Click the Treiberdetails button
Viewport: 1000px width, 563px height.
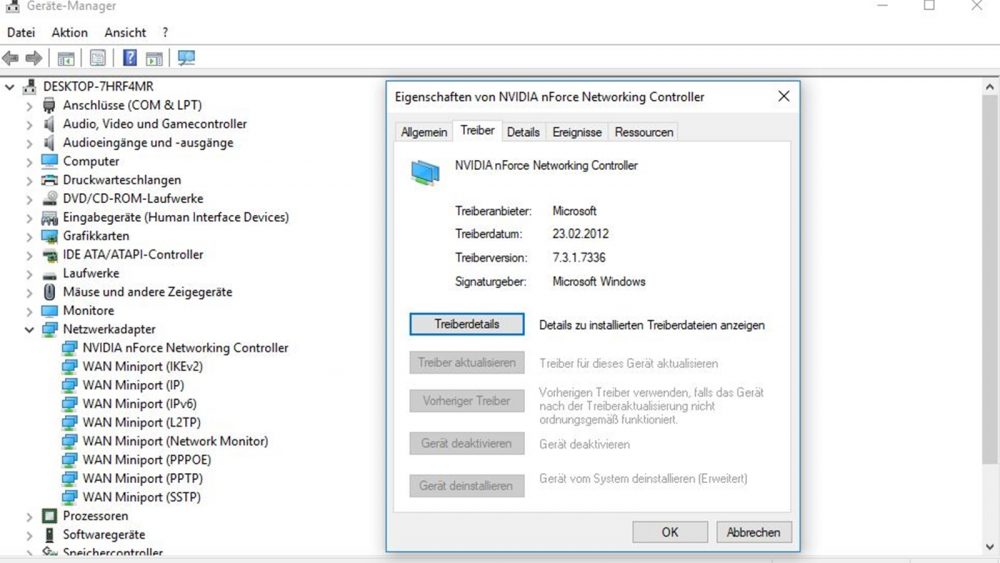pyautogui.click(x=467, y=324)
